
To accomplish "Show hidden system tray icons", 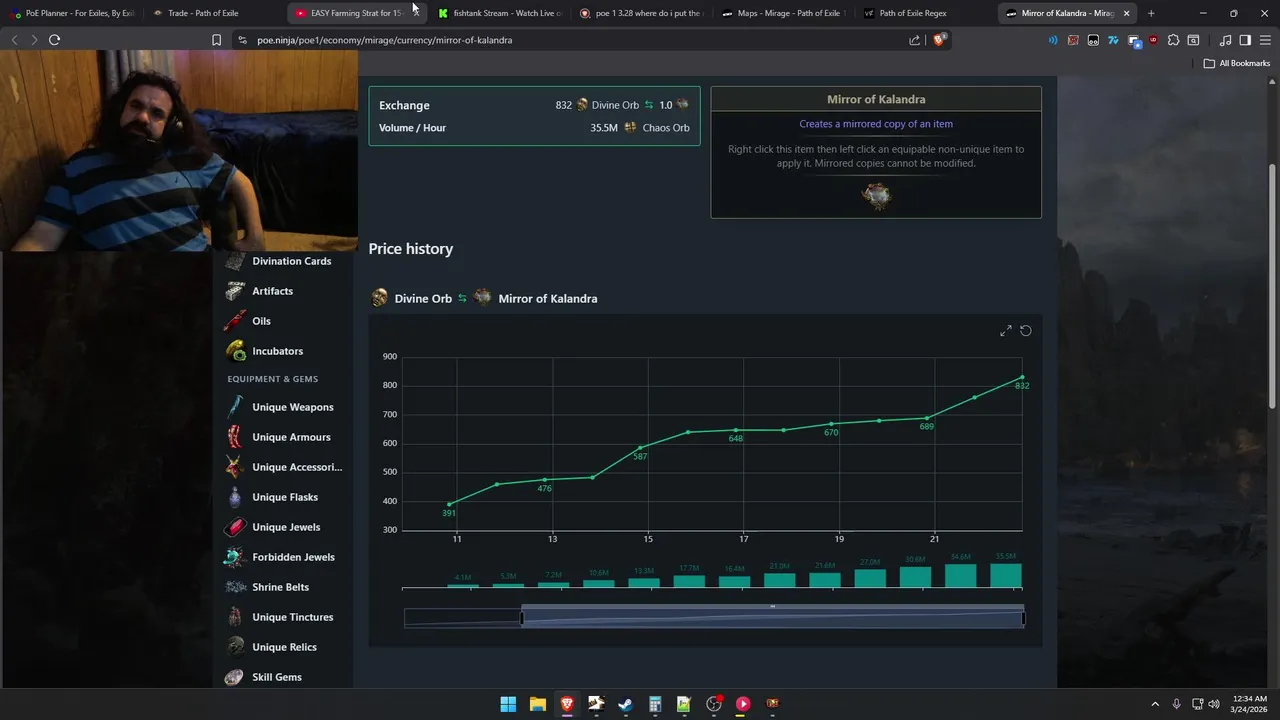I will click(x=1155, y=704).
